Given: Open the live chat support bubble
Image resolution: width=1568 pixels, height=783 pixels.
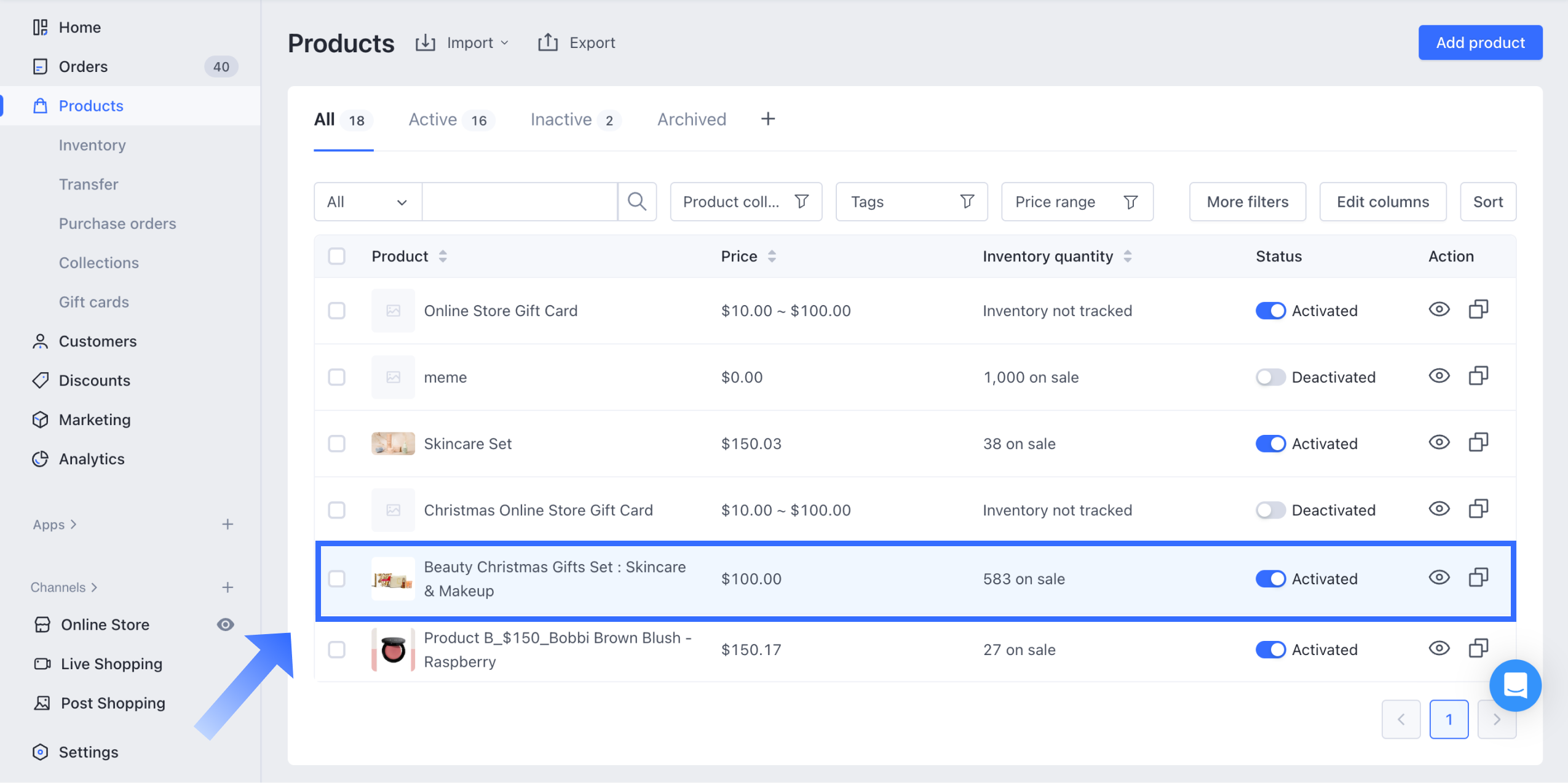Looking at the screenshot, I should 1515,685.
